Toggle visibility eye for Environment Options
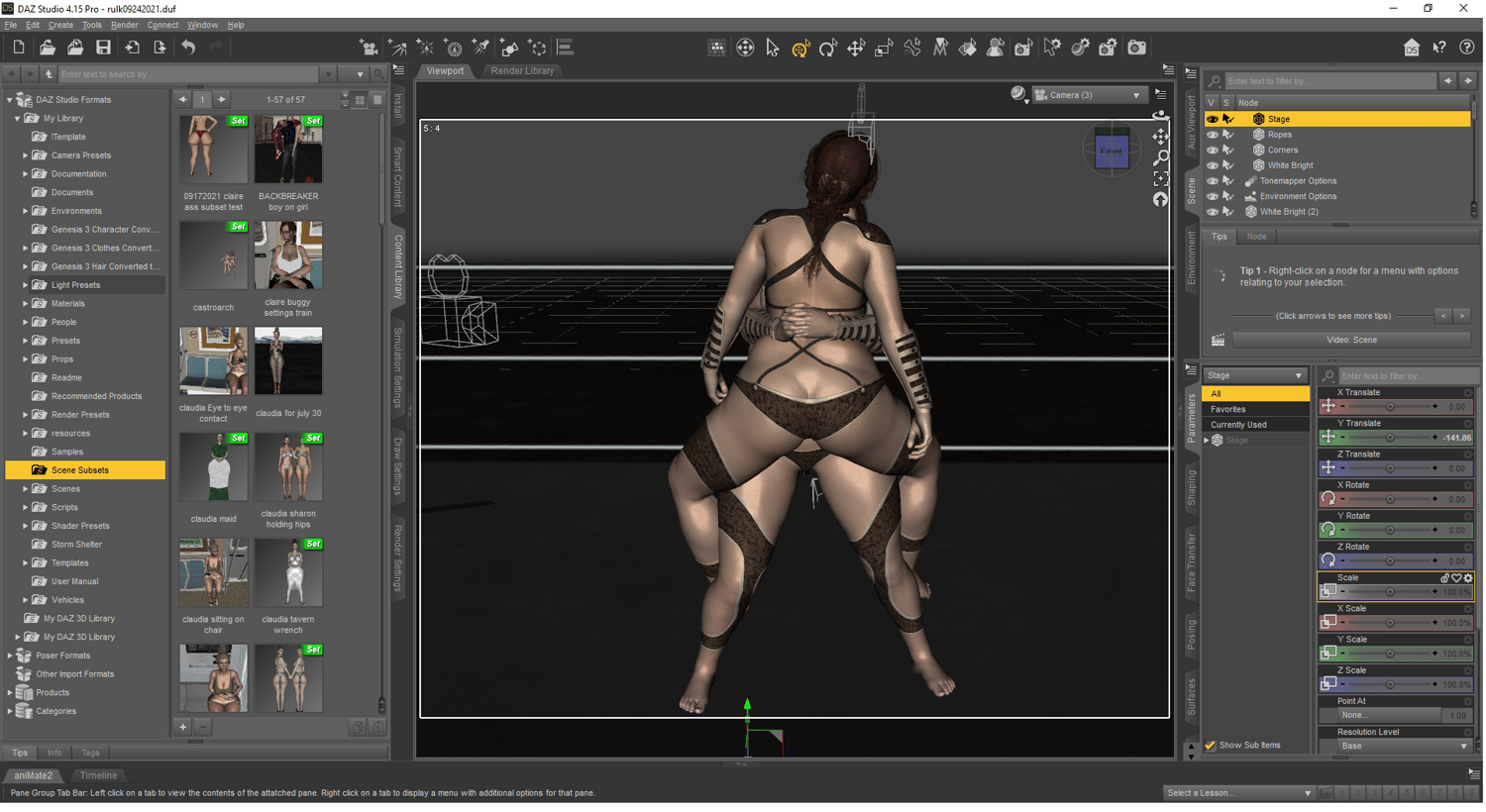The height and width of the screenshot is (812, 1486). pyautogui.click(x=1212, y=196)
